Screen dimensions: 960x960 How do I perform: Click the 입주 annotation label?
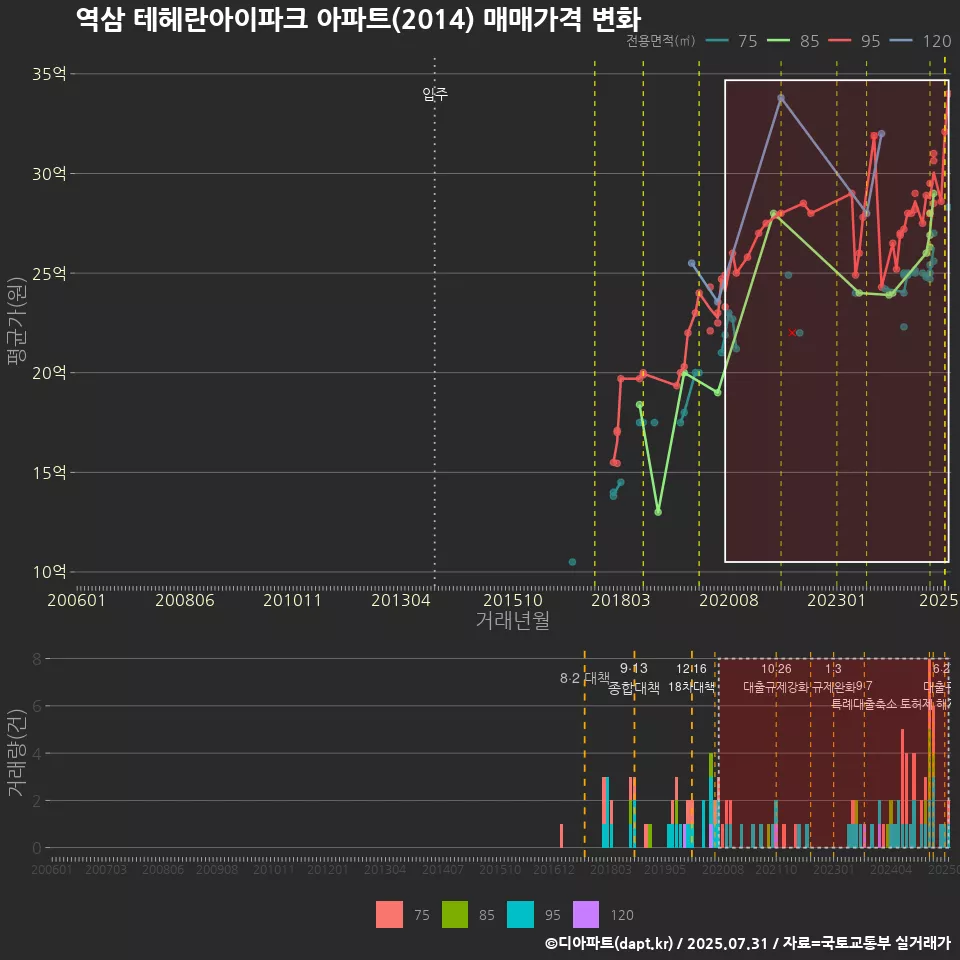coord(435,94)
